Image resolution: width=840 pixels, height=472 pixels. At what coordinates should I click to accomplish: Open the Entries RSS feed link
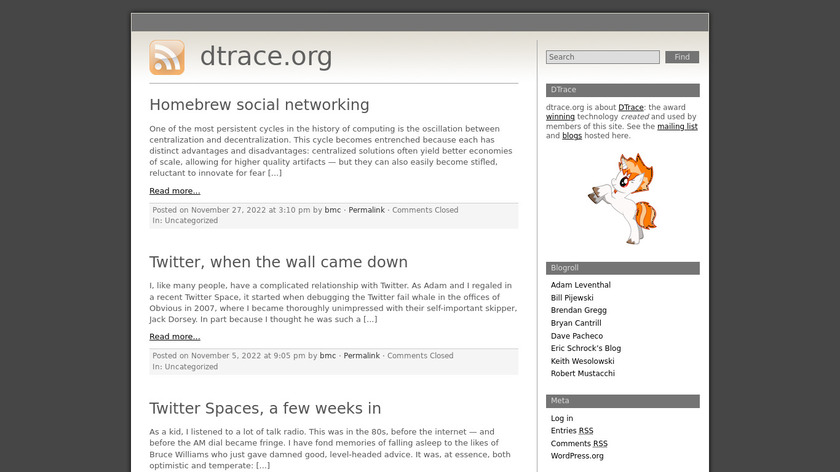point(572,431)
